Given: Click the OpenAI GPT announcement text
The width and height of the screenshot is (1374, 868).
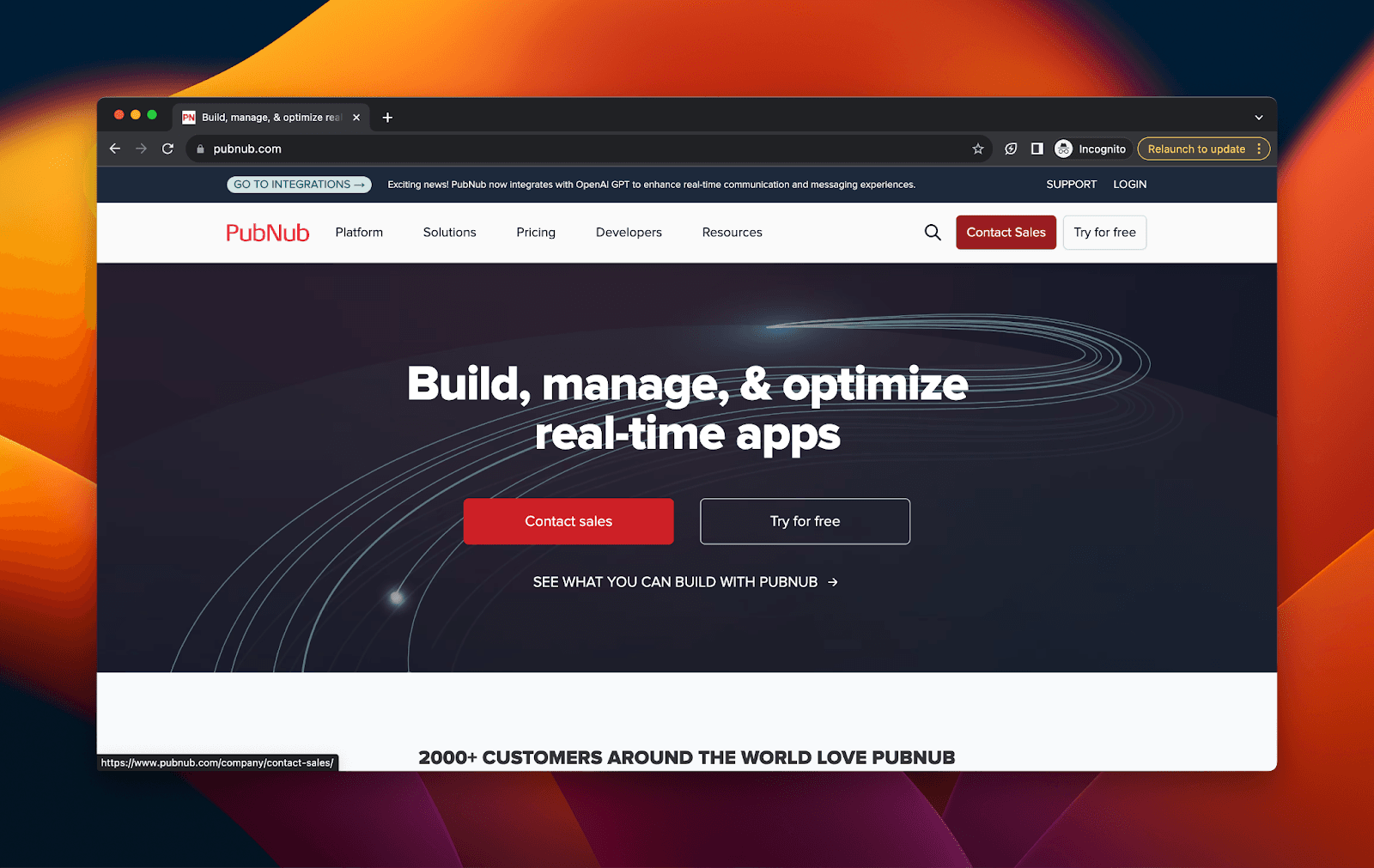Looking at the screenshot, I should pos(651,185).
